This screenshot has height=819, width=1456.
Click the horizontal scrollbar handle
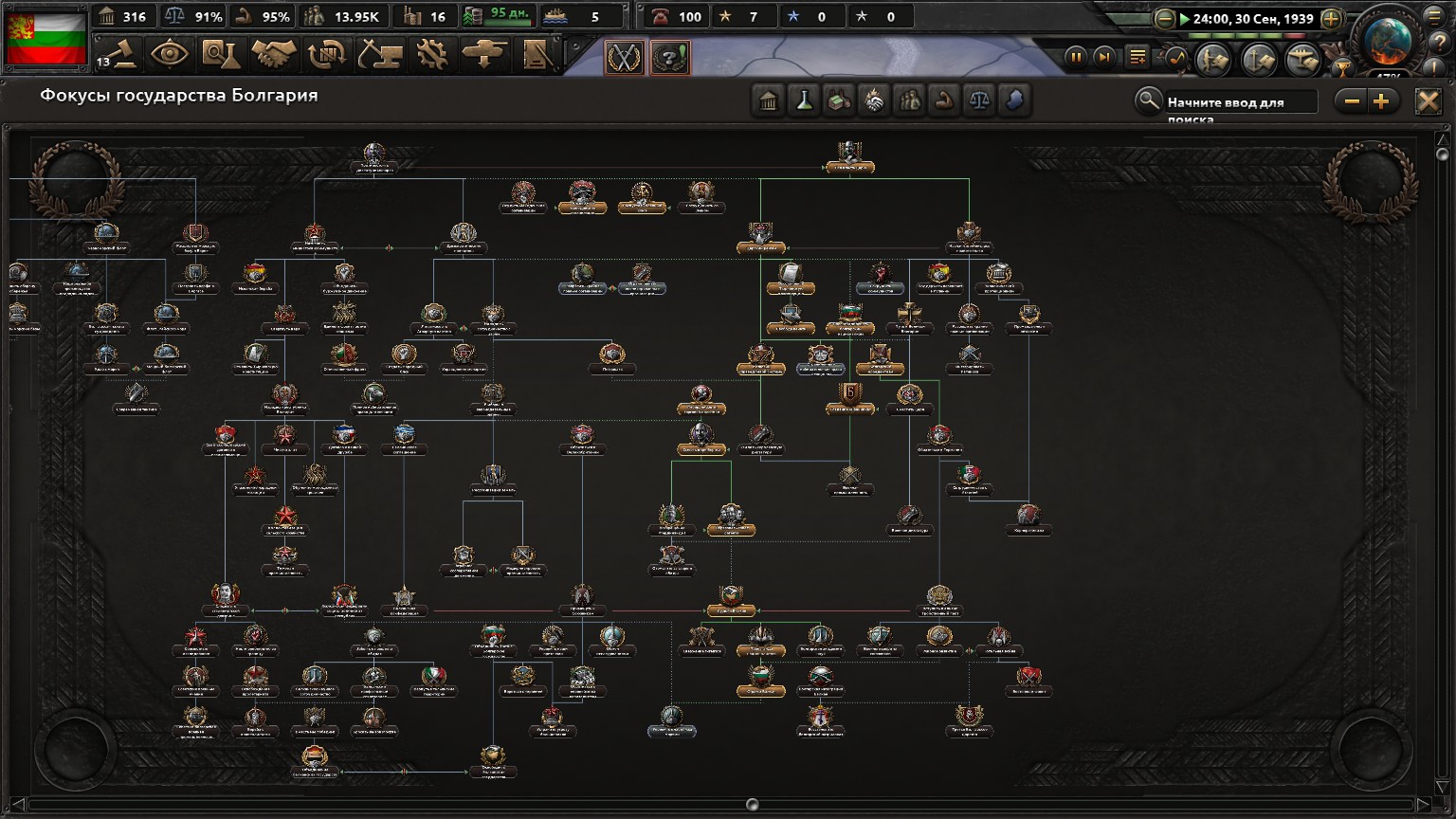[753, 805]
